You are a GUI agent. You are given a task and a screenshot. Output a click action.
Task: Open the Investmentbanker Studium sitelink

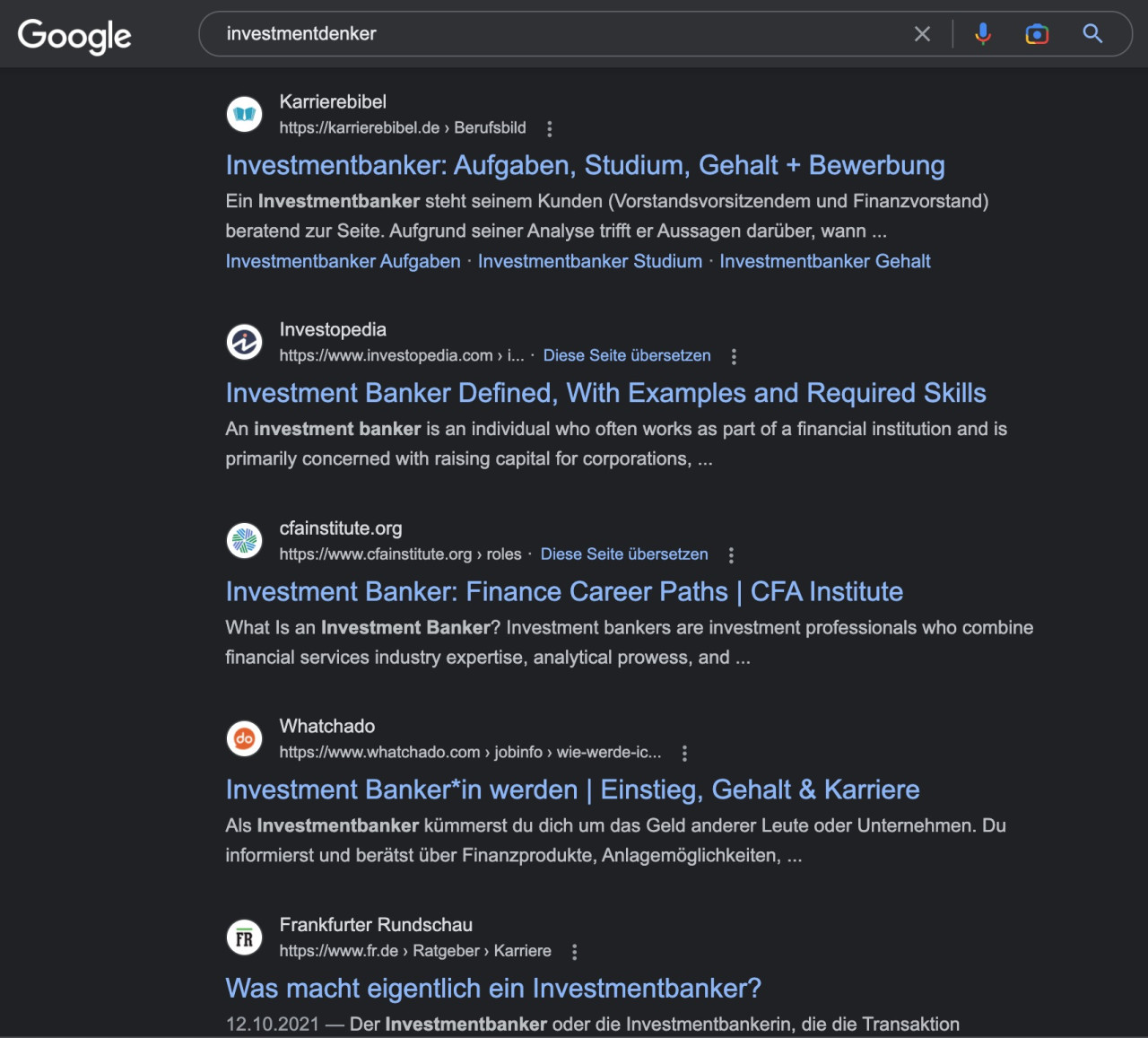tap(589, 261)
